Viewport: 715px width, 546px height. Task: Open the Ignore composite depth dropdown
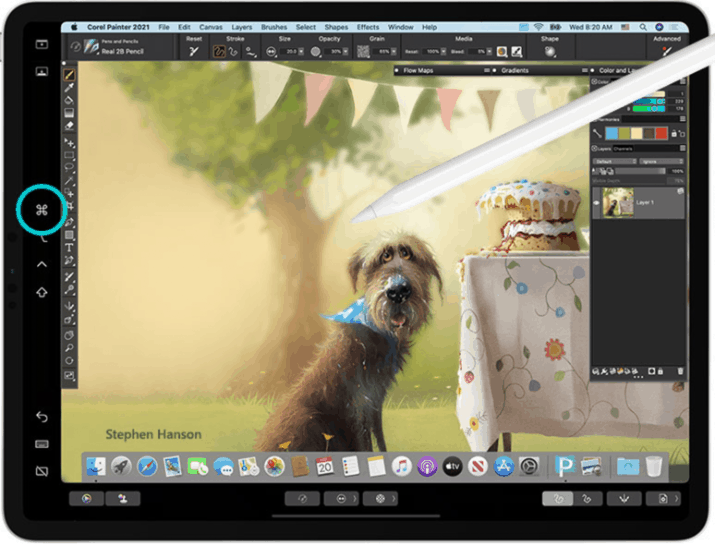click(x=662, y=161)
